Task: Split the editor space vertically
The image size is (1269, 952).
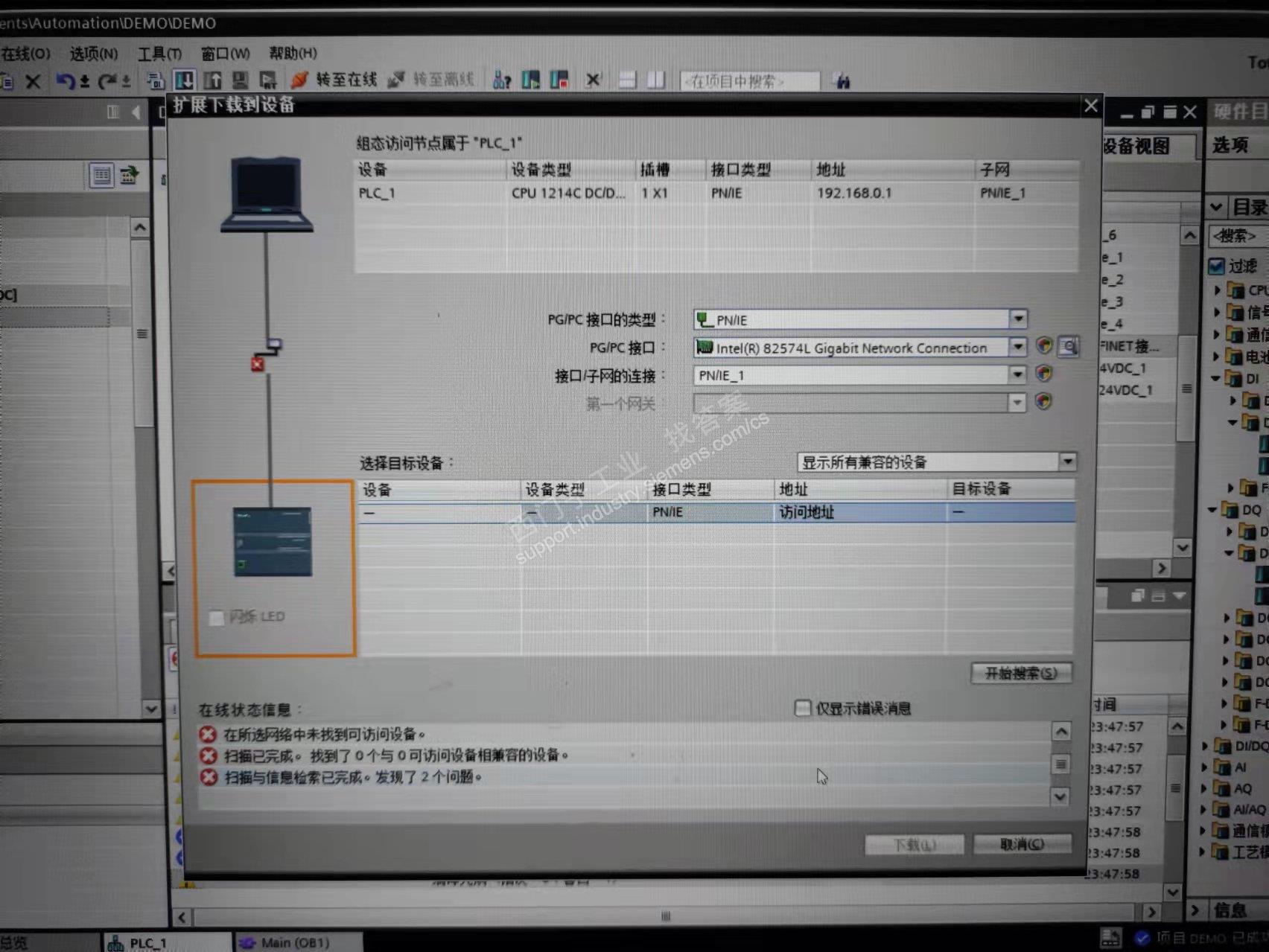Action: click(655, 80)
